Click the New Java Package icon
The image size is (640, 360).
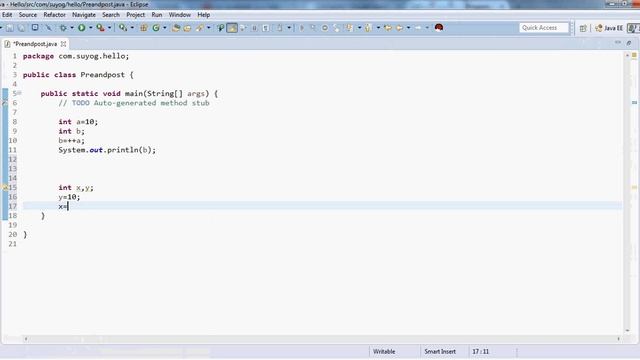(x=144, y=28)
